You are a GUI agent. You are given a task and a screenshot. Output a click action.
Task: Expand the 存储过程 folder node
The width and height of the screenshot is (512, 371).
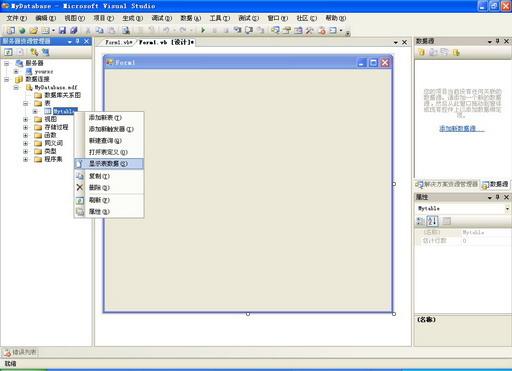26,127
